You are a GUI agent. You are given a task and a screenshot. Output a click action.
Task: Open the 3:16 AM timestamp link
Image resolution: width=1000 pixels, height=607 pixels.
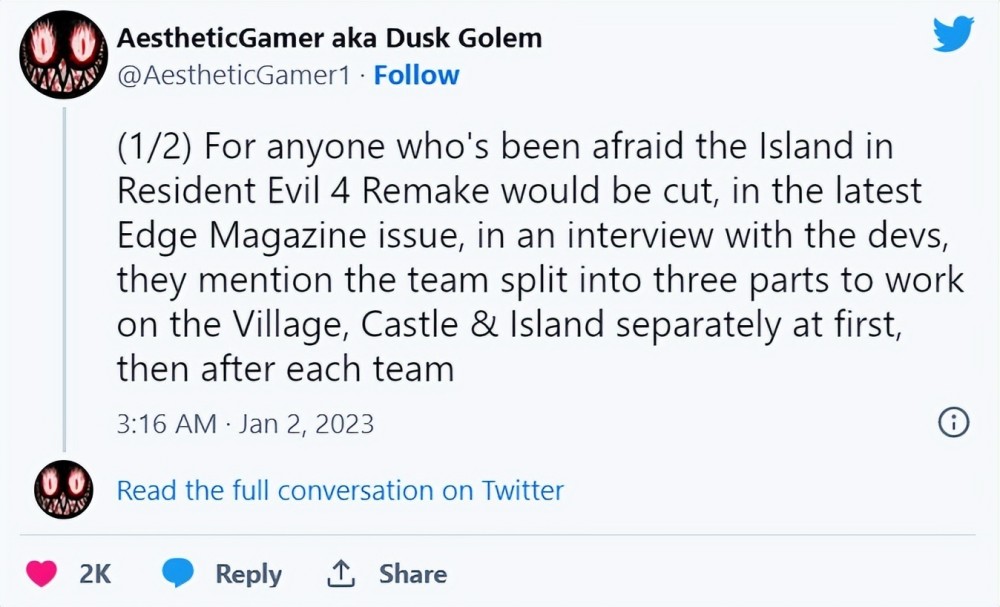166,423
